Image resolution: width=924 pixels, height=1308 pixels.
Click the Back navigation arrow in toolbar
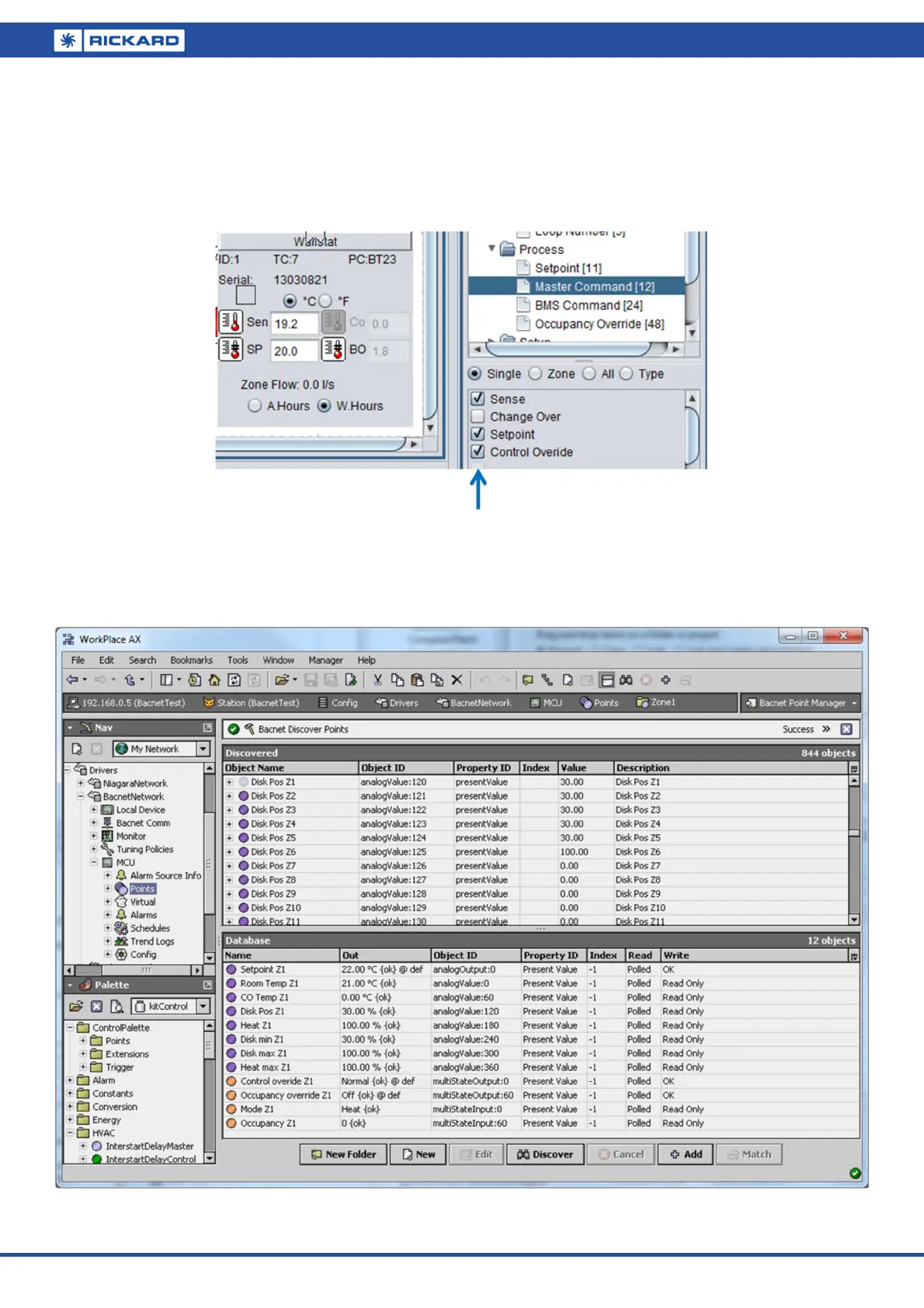[72, 680]
